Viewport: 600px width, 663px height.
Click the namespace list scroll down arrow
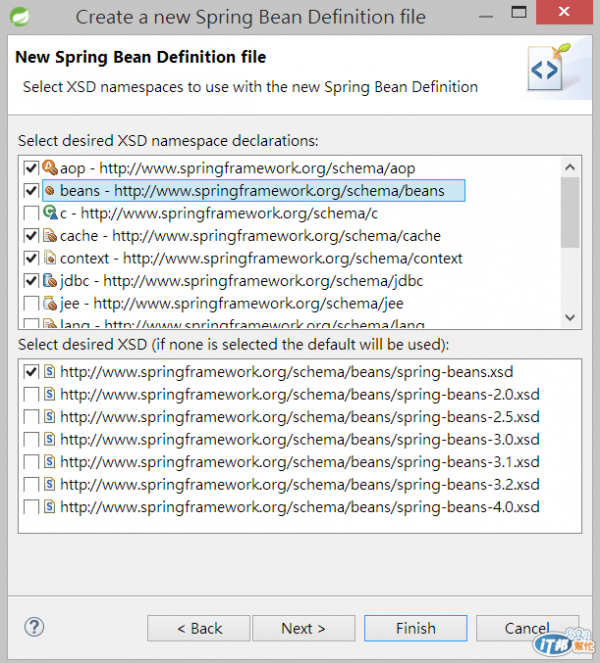(x=570, y=318)
